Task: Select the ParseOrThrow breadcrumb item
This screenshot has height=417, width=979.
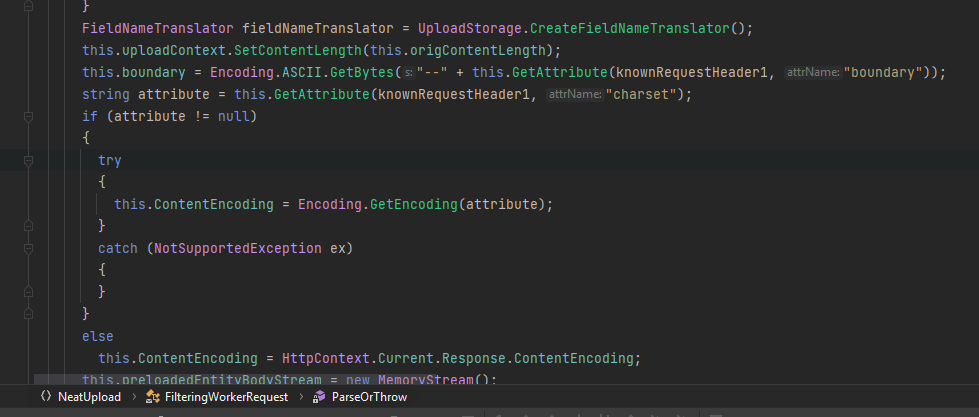Action: [369, 397]
